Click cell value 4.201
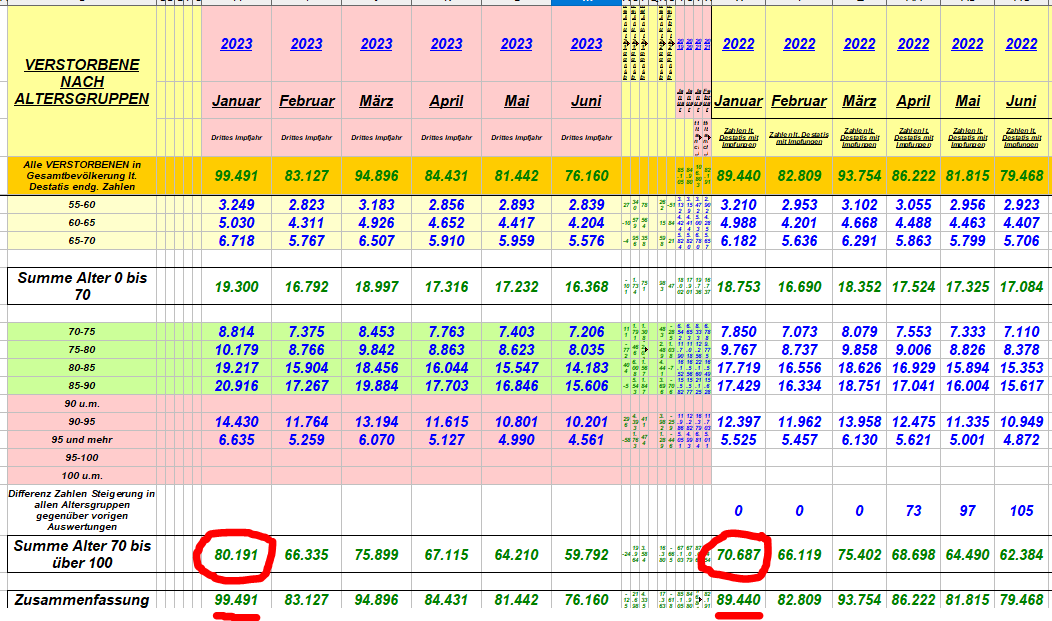Screen dimensions: 1052x621 point(799,223)
